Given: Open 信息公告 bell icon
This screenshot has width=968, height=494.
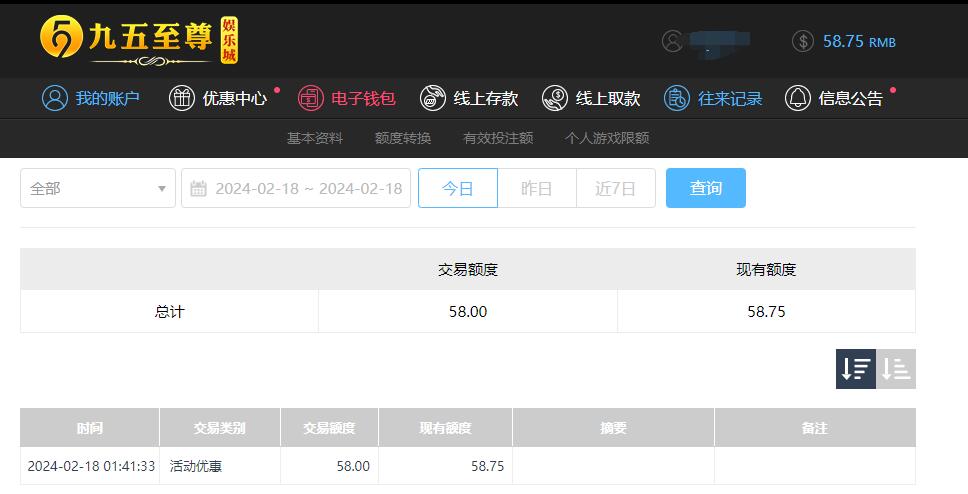Looking at the screenshot, I should [798, 98].
